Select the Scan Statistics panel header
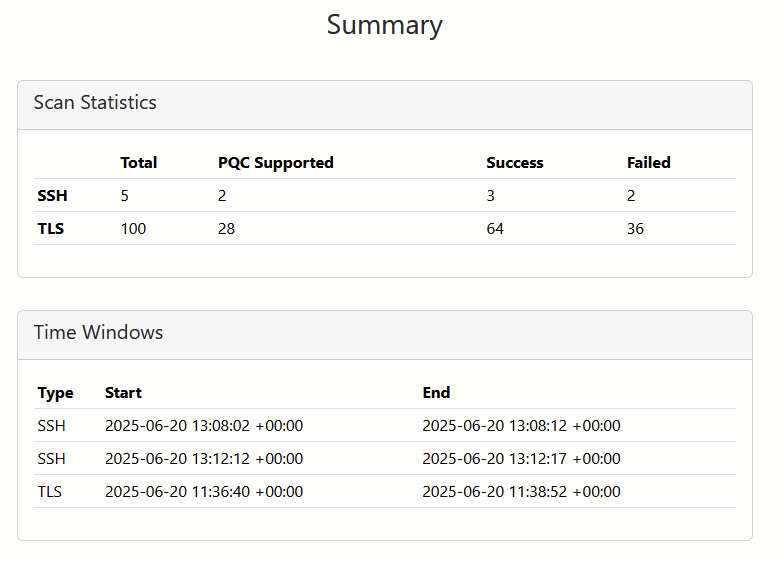The image size is (782, 561). pyautogui.click(x=95, y=103)
